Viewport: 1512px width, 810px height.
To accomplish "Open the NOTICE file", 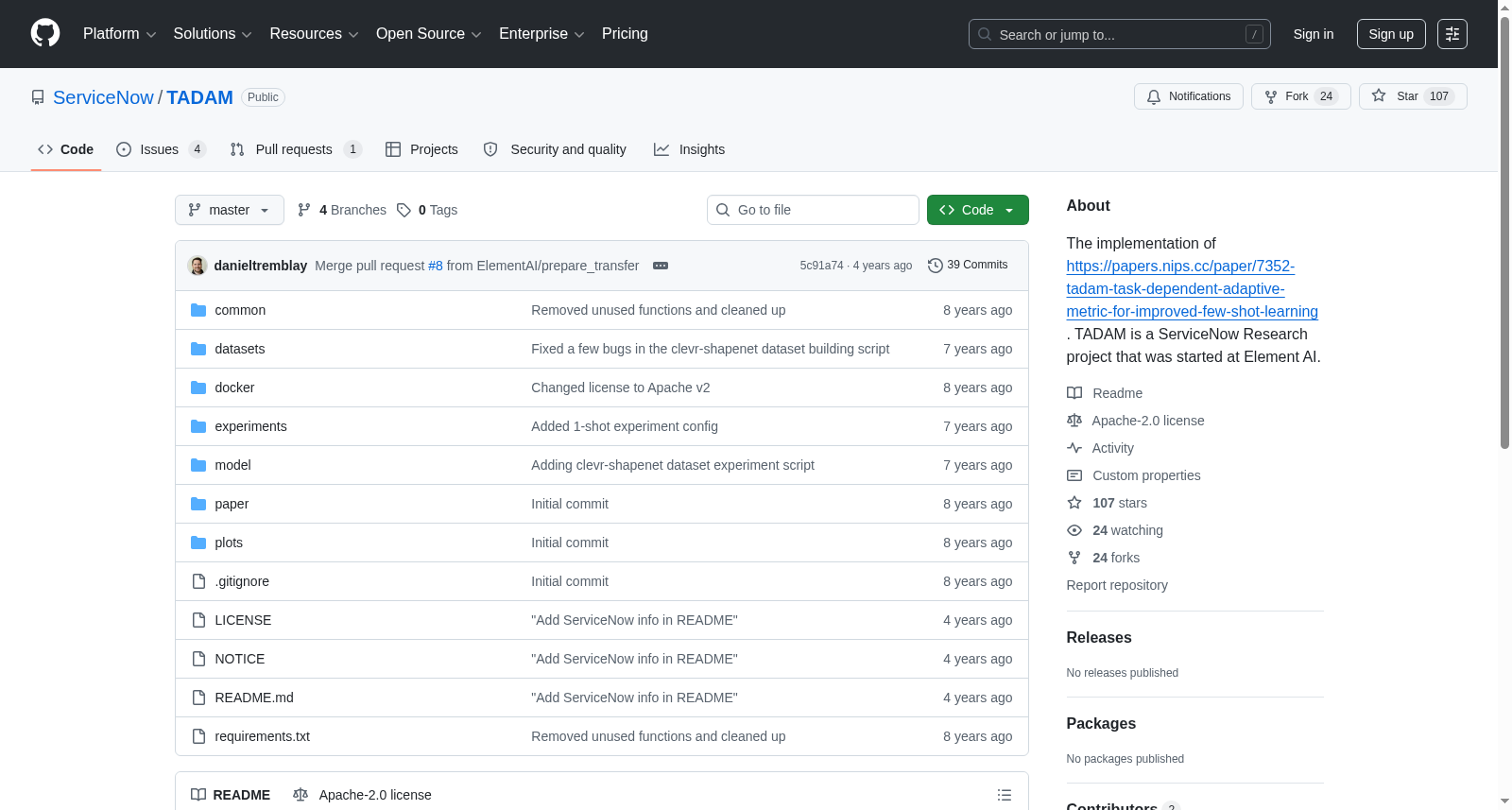I will [240, 659].
